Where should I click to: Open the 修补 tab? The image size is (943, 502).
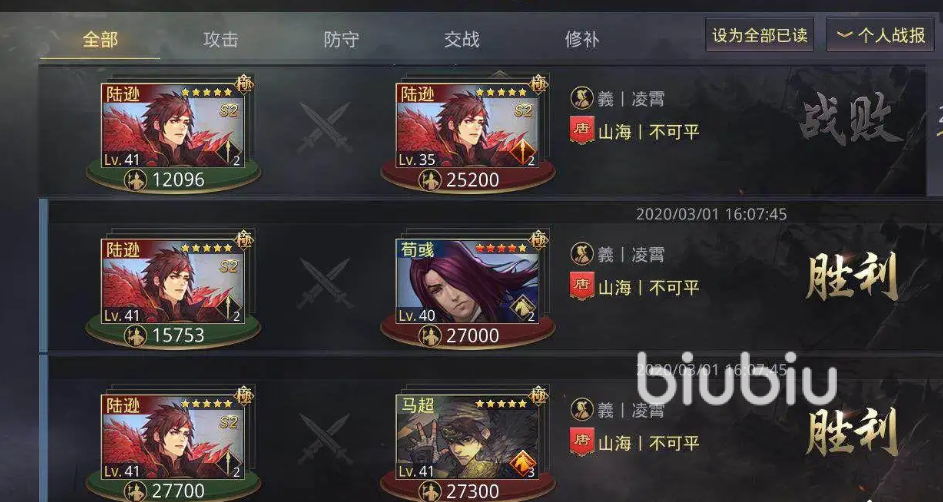(x=582, y=40)
